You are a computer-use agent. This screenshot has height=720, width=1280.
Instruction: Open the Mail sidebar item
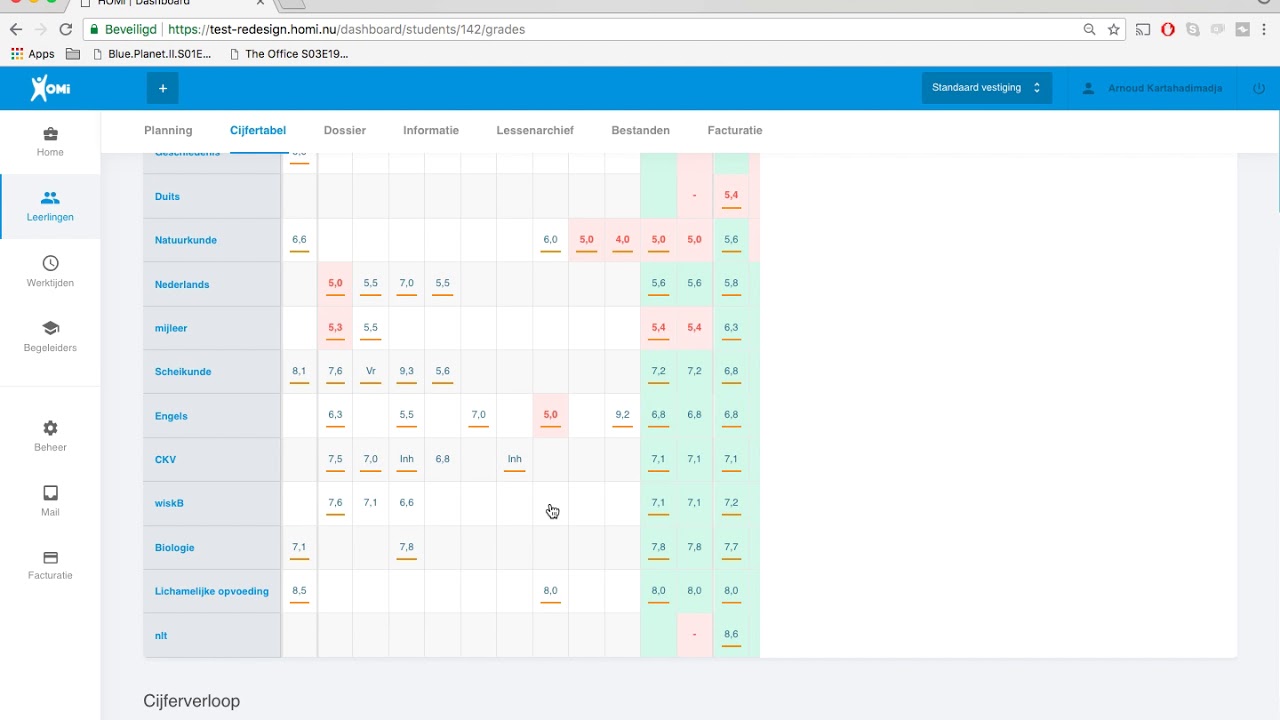(50, 501)
